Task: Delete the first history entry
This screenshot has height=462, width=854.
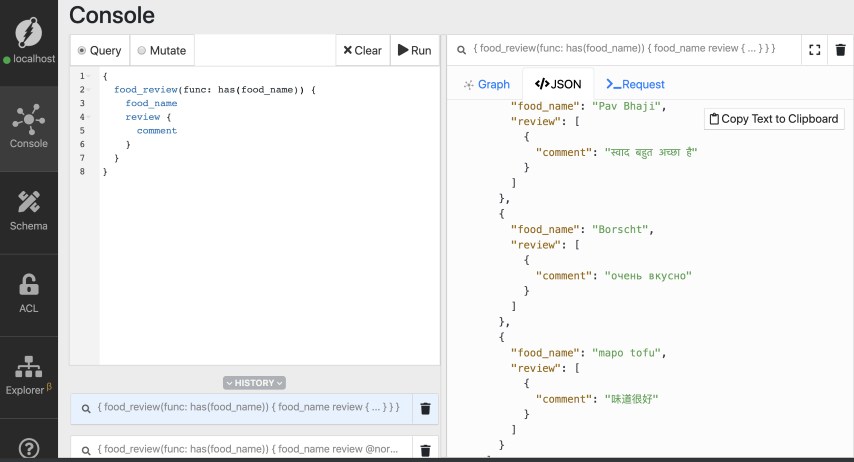Action: tap(425, 408)
